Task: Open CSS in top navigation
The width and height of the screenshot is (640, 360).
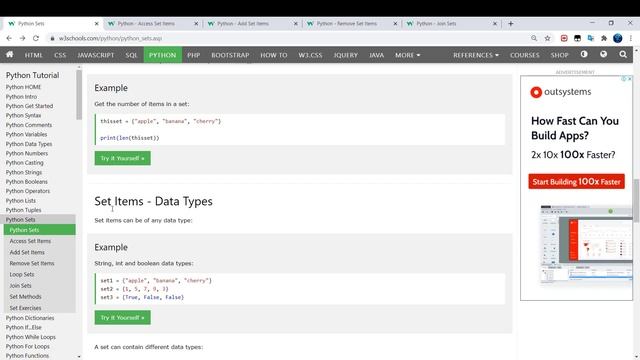Action: click(x=60, y=55)
